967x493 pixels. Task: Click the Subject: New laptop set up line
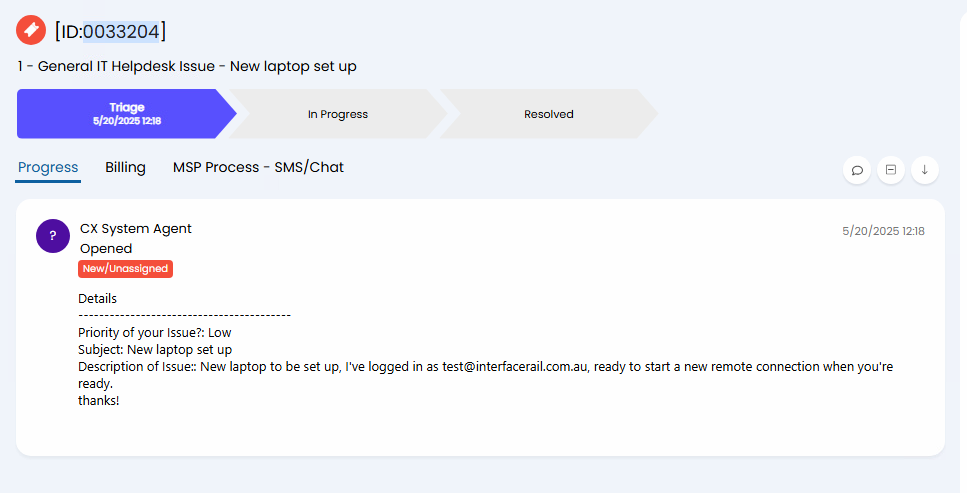coord(155,349)
